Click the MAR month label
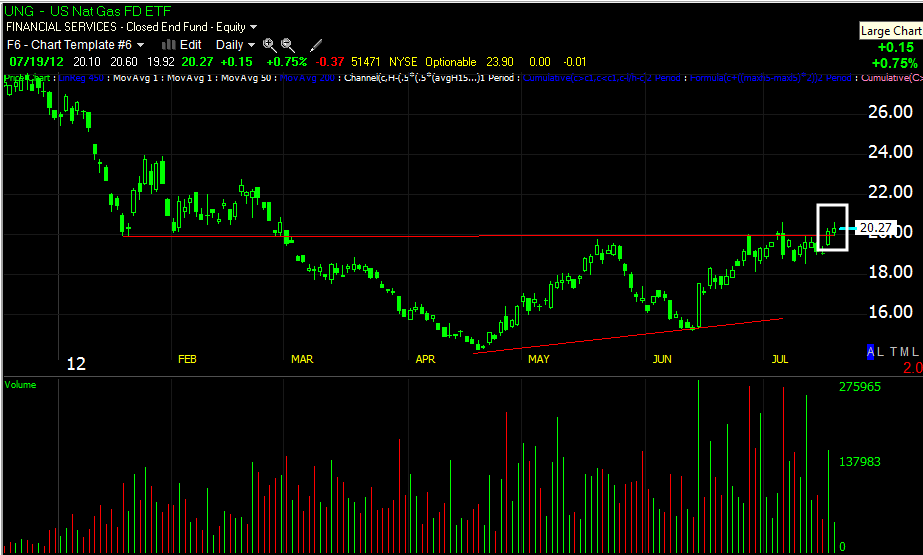The image size is (923, 555). click(302, 359)
